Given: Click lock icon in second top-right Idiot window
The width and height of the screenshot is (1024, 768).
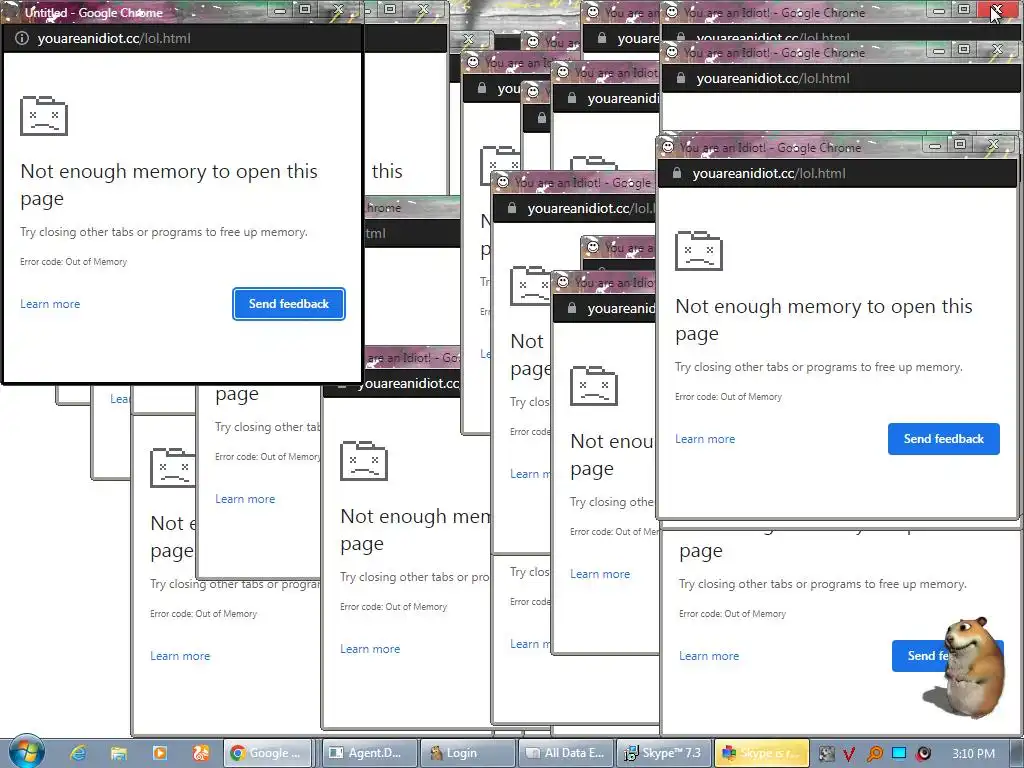Looking at the screenshot, I should [681, 78].
